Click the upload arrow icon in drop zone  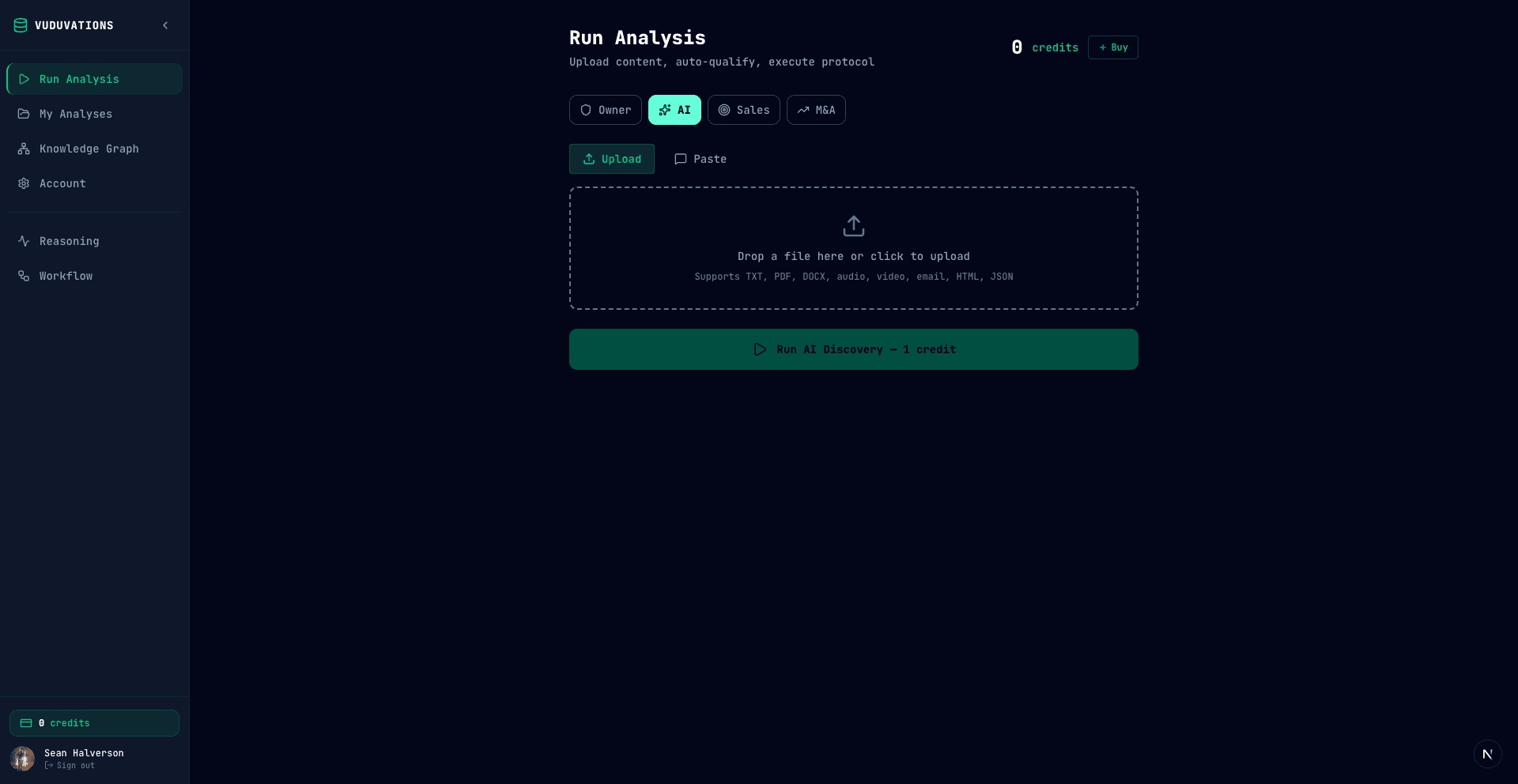point(854,226)
